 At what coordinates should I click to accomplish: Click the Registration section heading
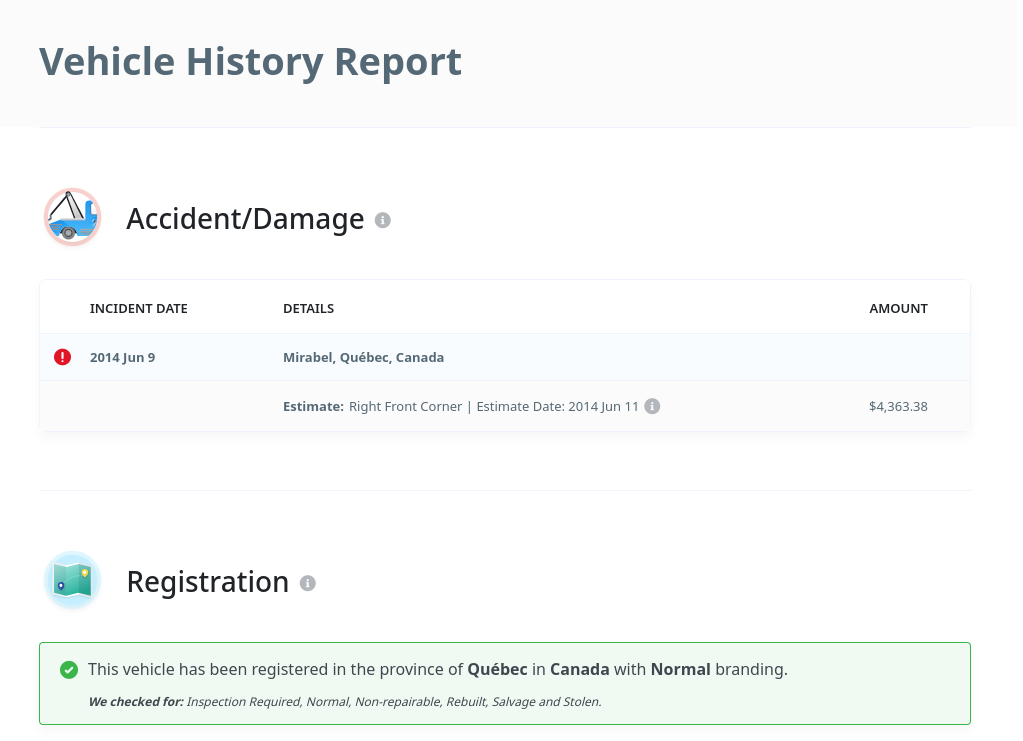tap(207, 582)
